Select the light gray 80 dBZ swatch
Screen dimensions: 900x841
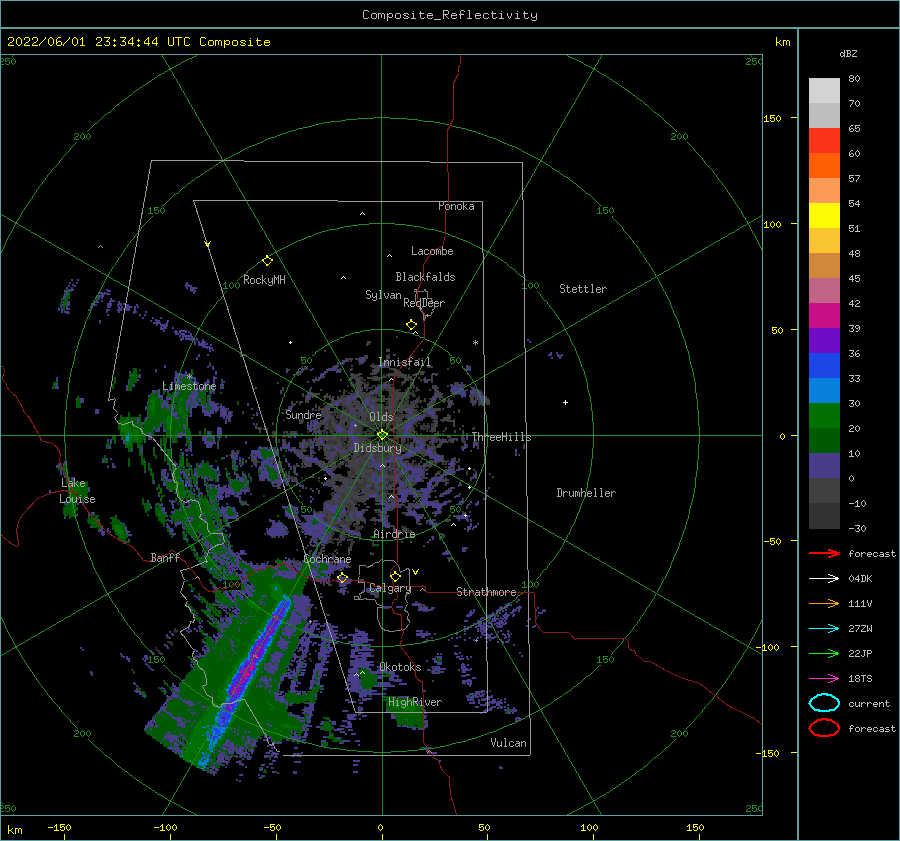pos(824,90)
